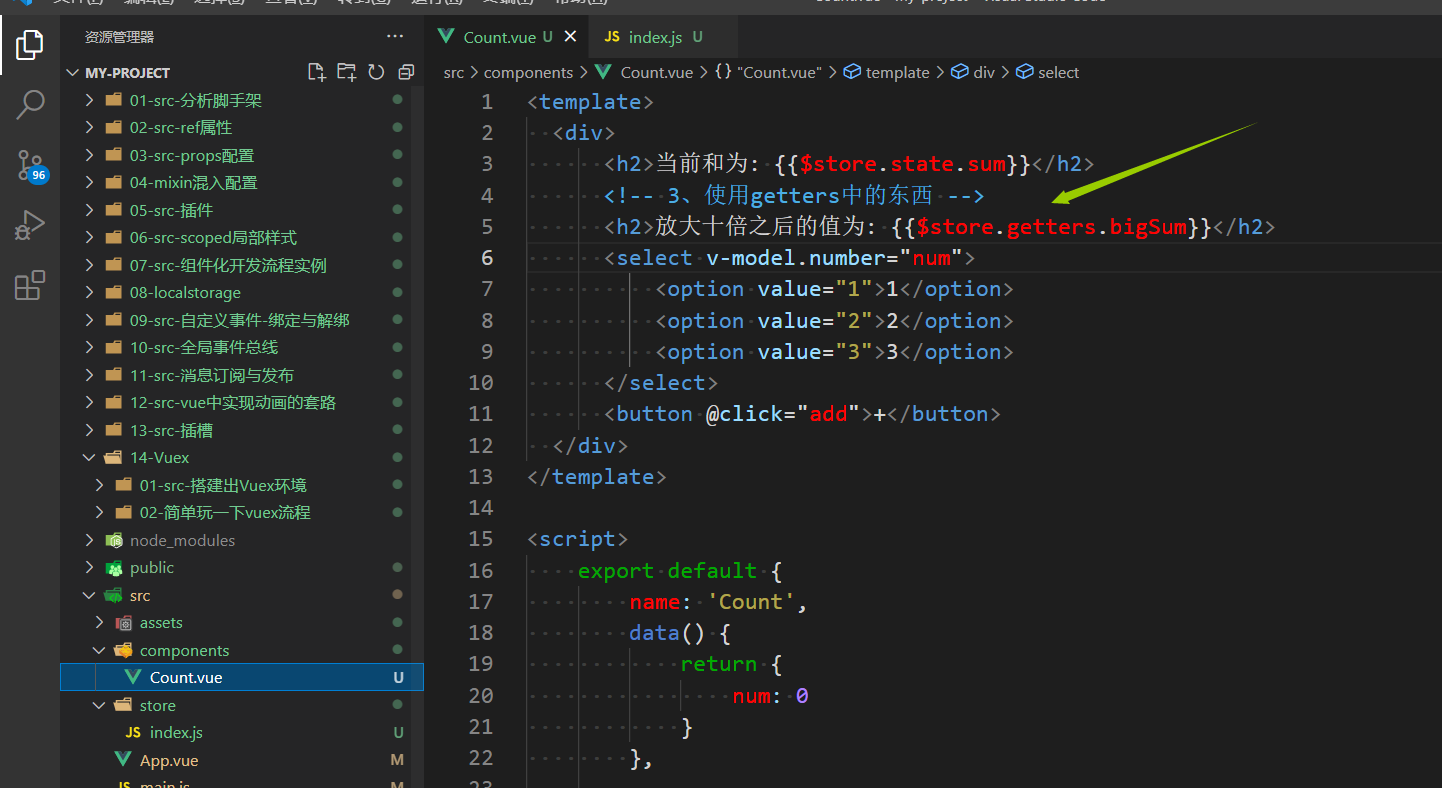1442x788 pixels.
Task: Open index.js under the store folder
Action: pos(242,733)
